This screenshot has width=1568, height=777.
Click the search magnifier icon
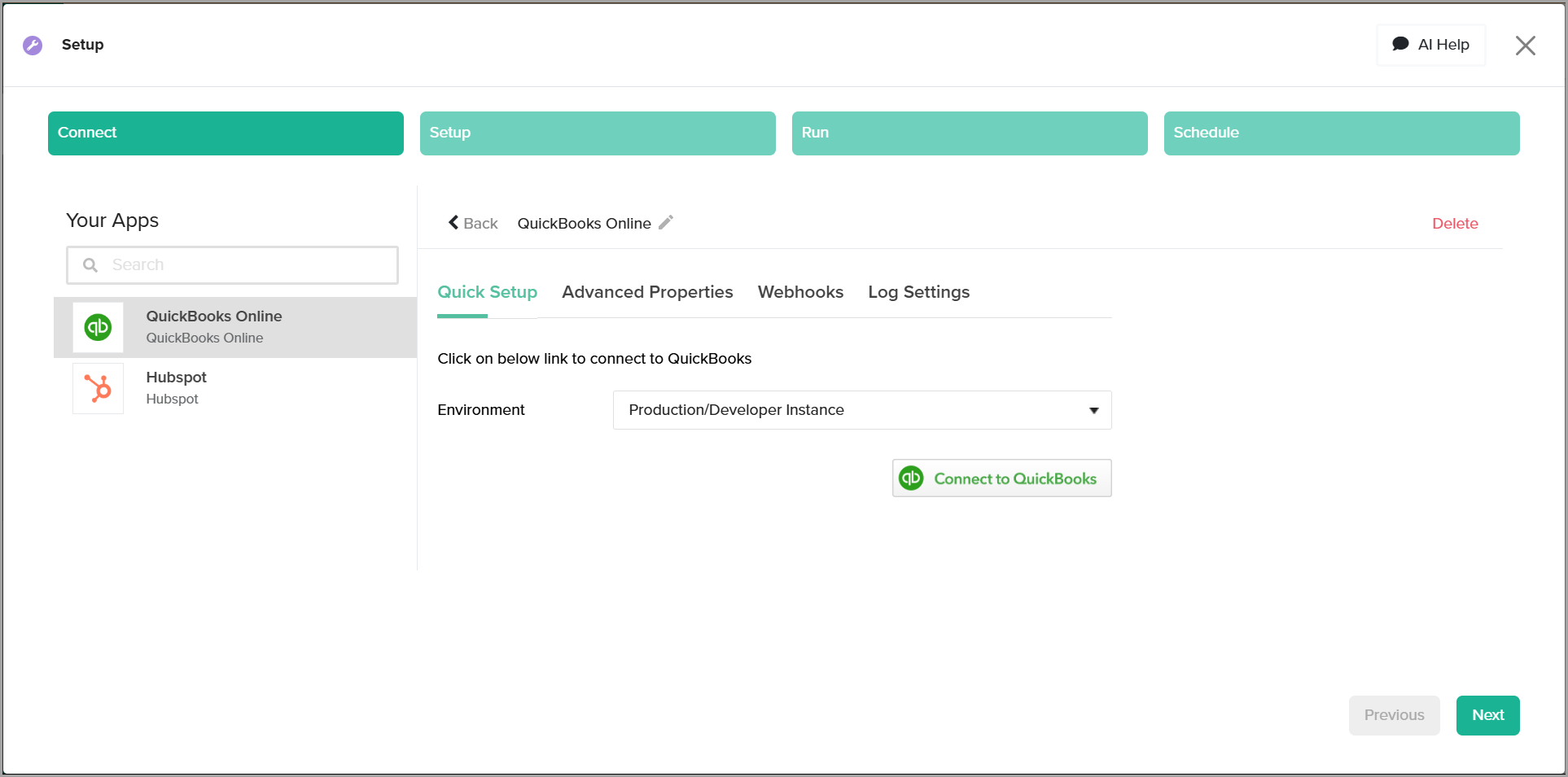pos(90,265)
